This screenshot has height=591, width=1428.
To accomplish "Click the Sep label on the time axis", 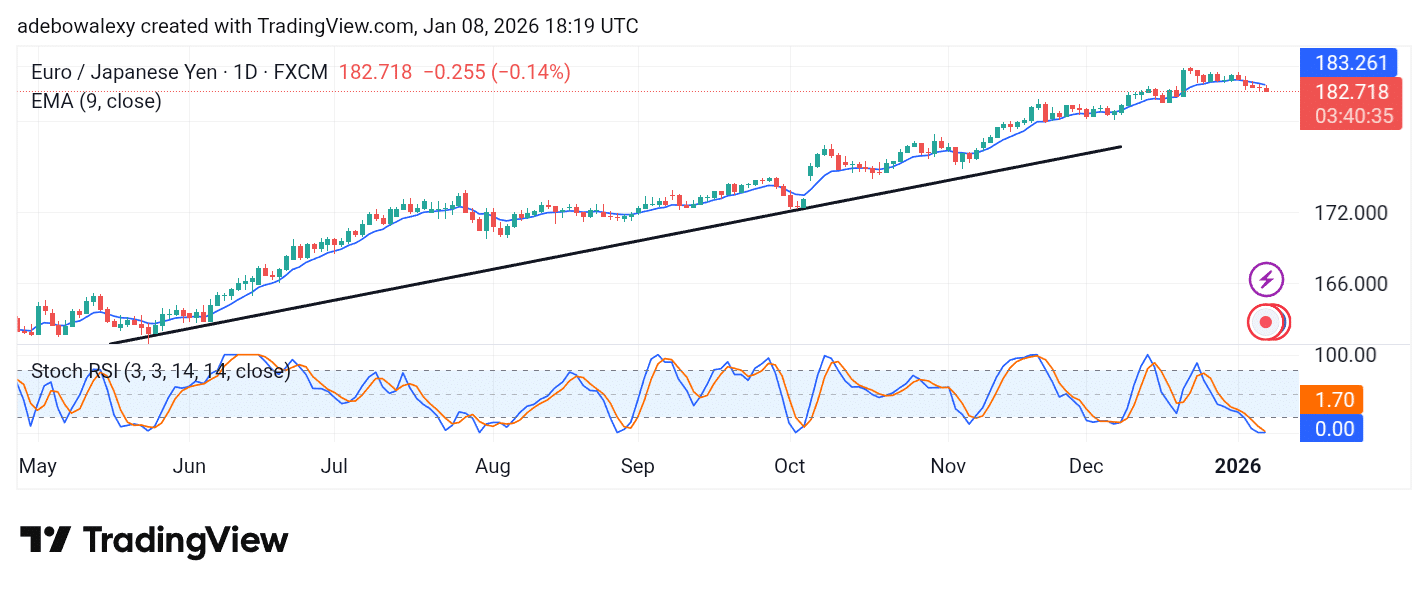I will [637, 466].
